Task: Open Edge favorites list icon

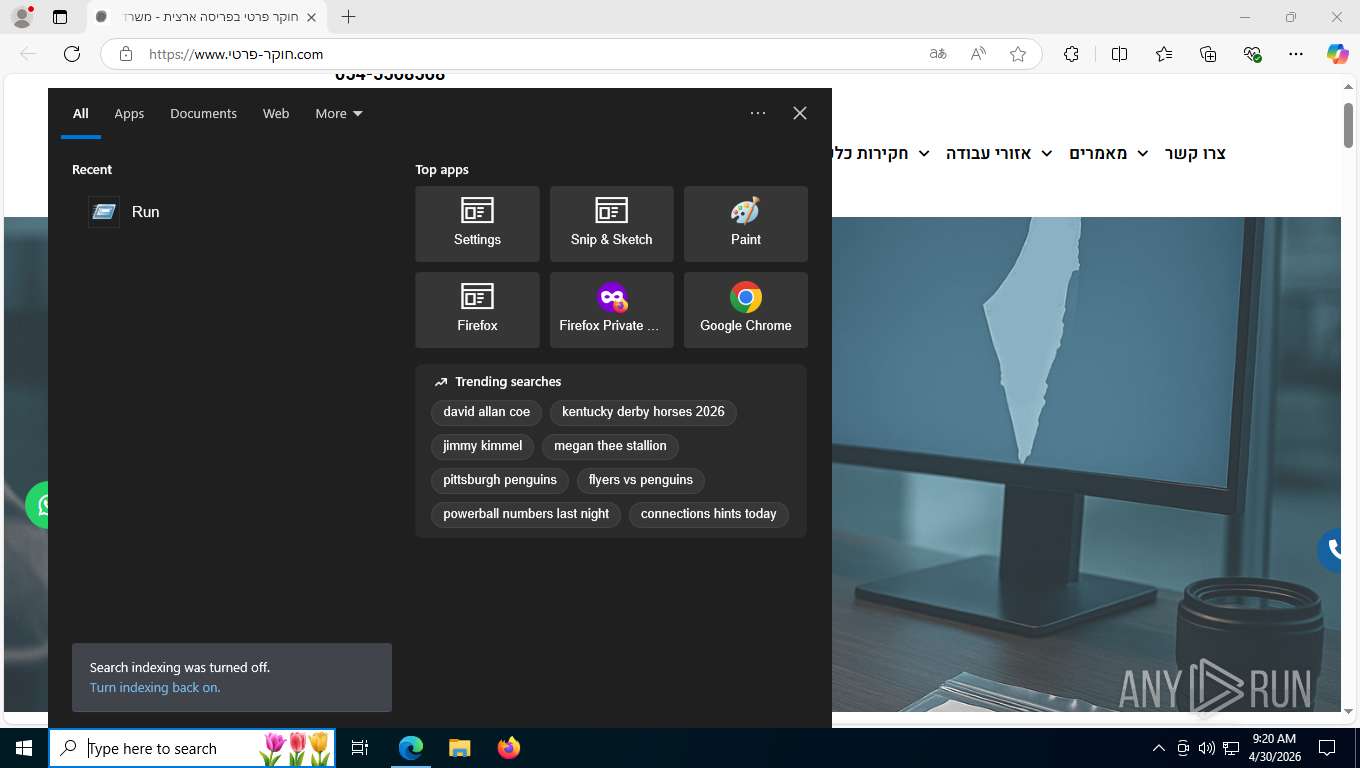Action: click(x=1164, y=54)
